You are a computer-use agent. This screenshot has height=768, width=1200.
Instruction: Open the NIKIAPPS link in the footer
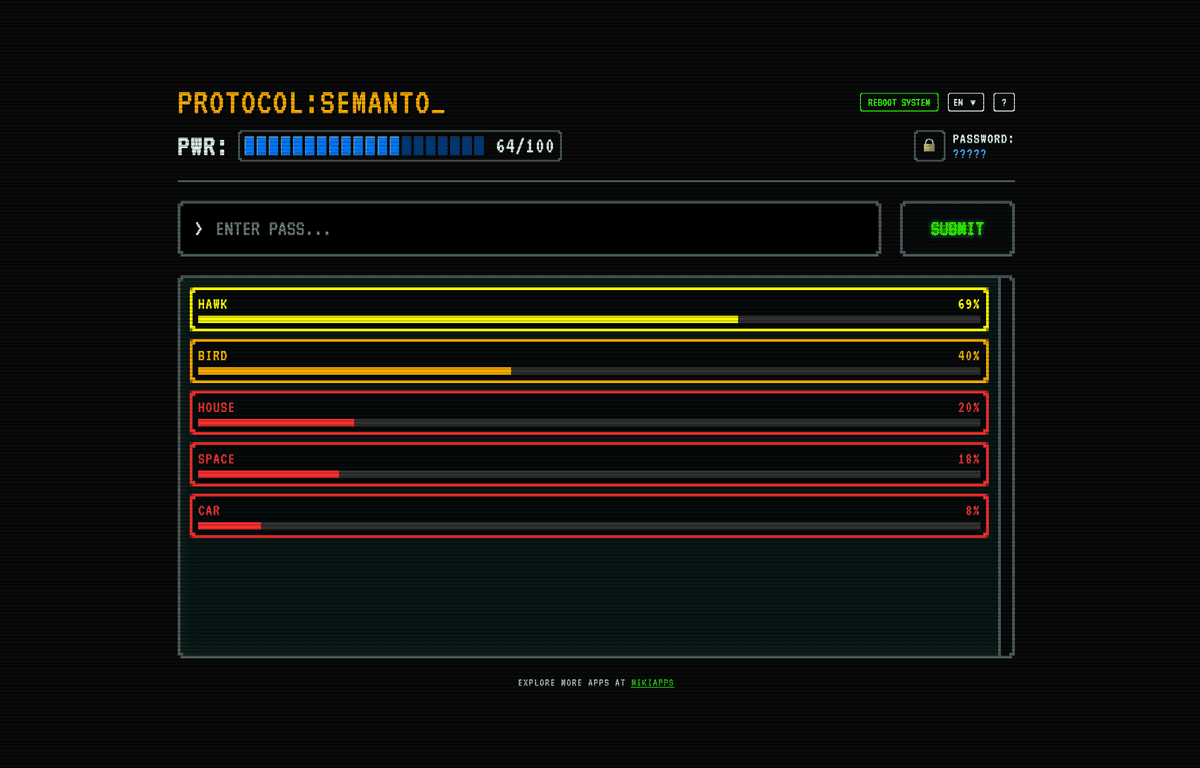[653, 683]
